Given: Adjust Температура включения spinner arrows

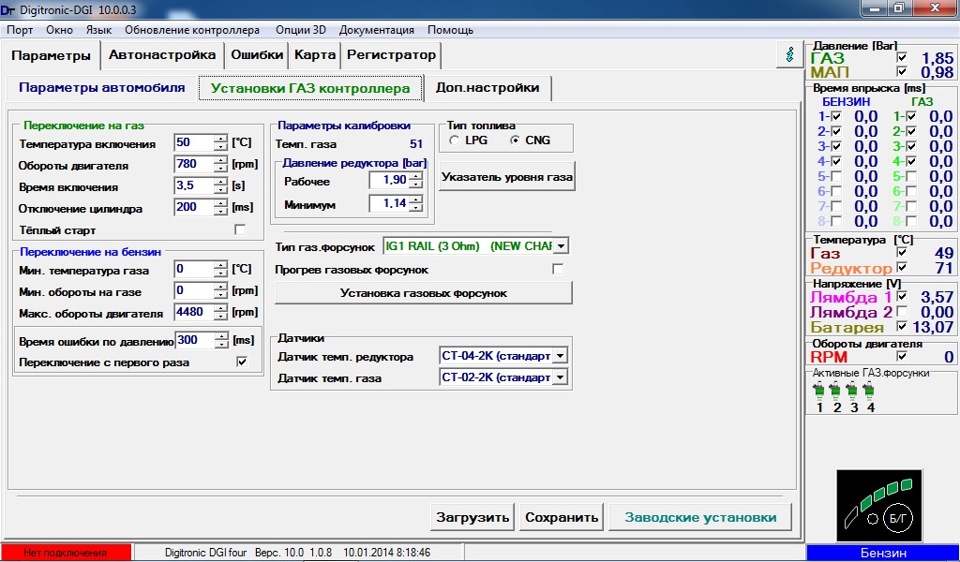Looking at the screenshot, I should pyautogui.click(x=220, y=143).
